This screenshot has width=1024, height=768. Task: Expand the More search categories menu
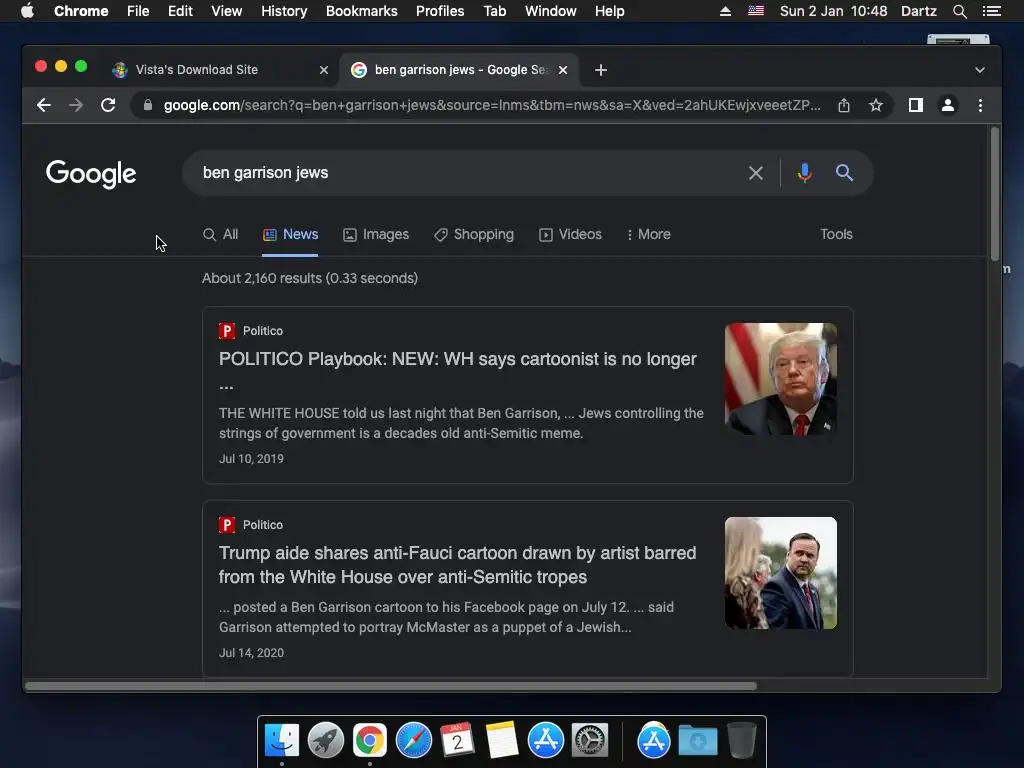(648, 234)
